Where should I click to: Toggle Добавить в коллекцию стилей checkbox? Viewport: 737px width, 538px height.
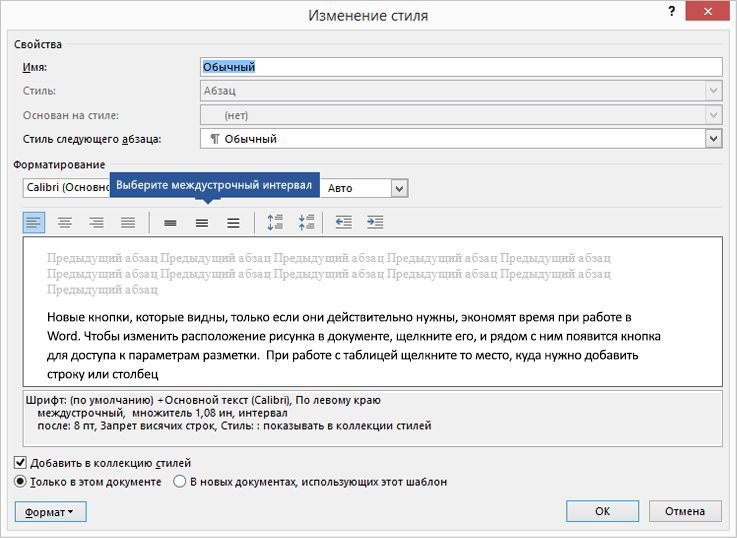pos(20,463)
